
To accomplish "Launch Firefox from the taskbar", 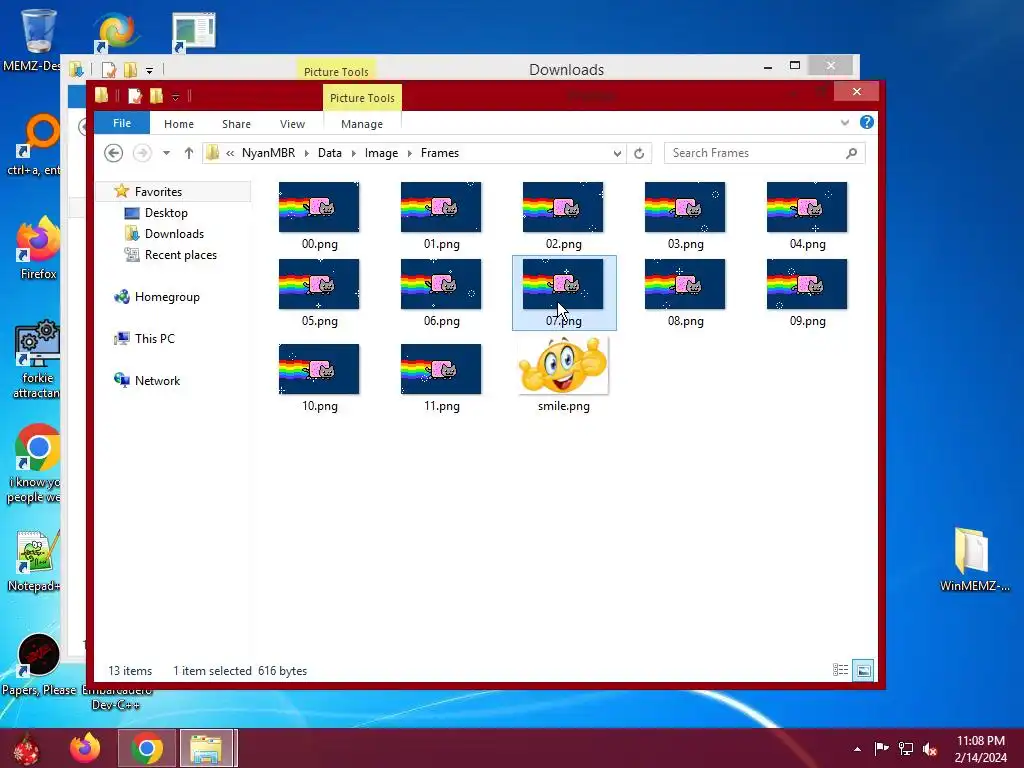I will click(85, 748).
